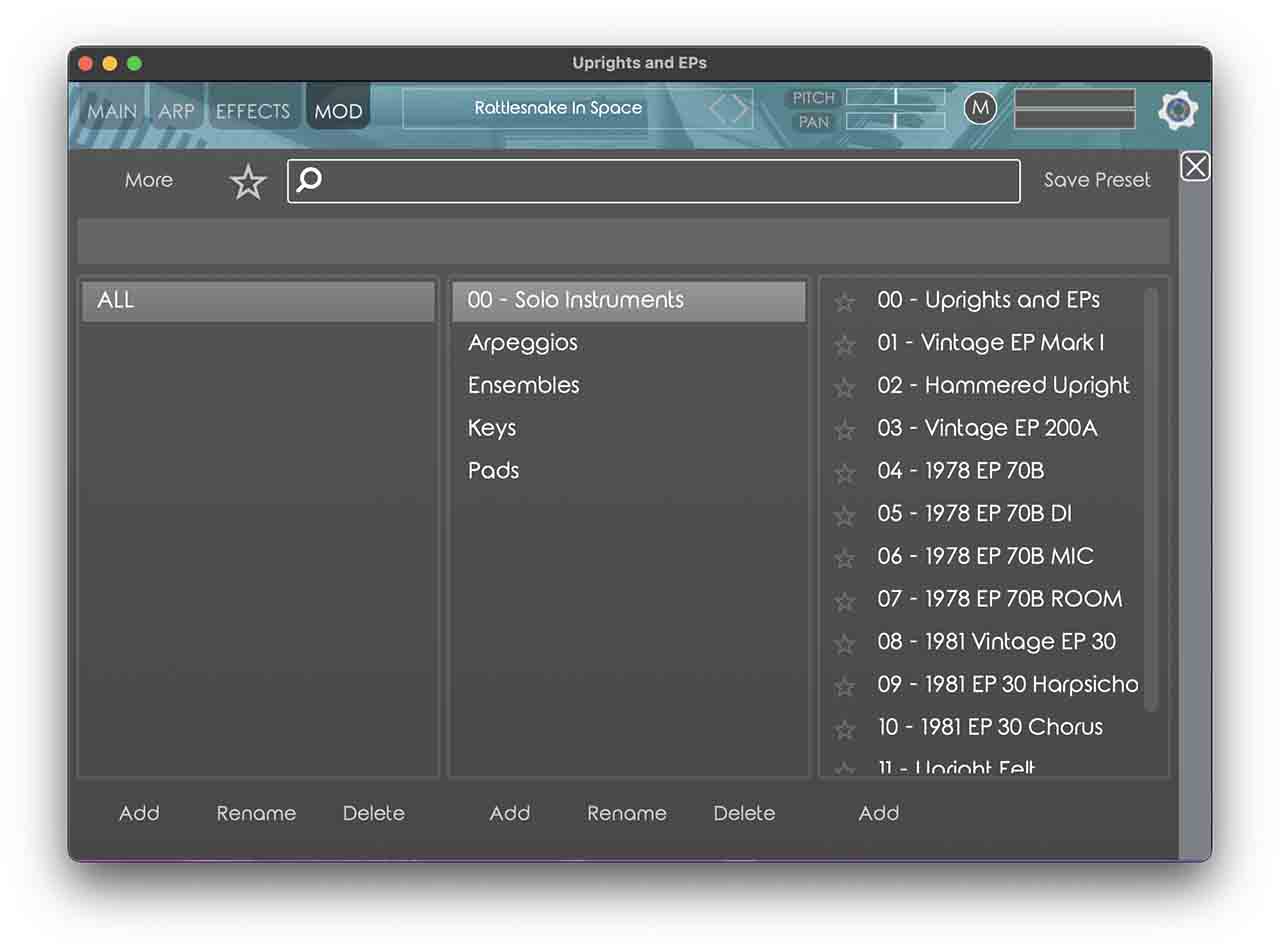This screenshot has height=952, width=1280.
Task: Adjust the PITCH slider
Action: [895, 97]
